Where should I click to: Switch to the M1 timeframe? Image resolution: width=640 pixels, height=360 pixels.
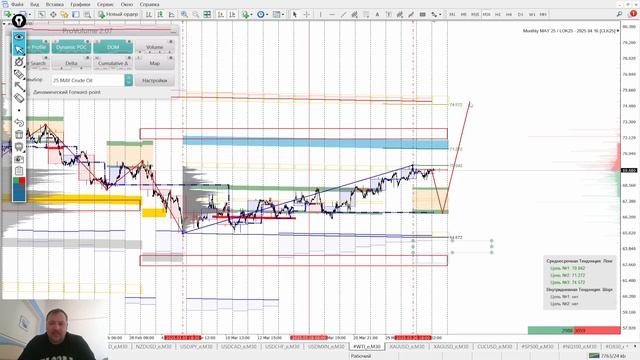tap(452, 14)
